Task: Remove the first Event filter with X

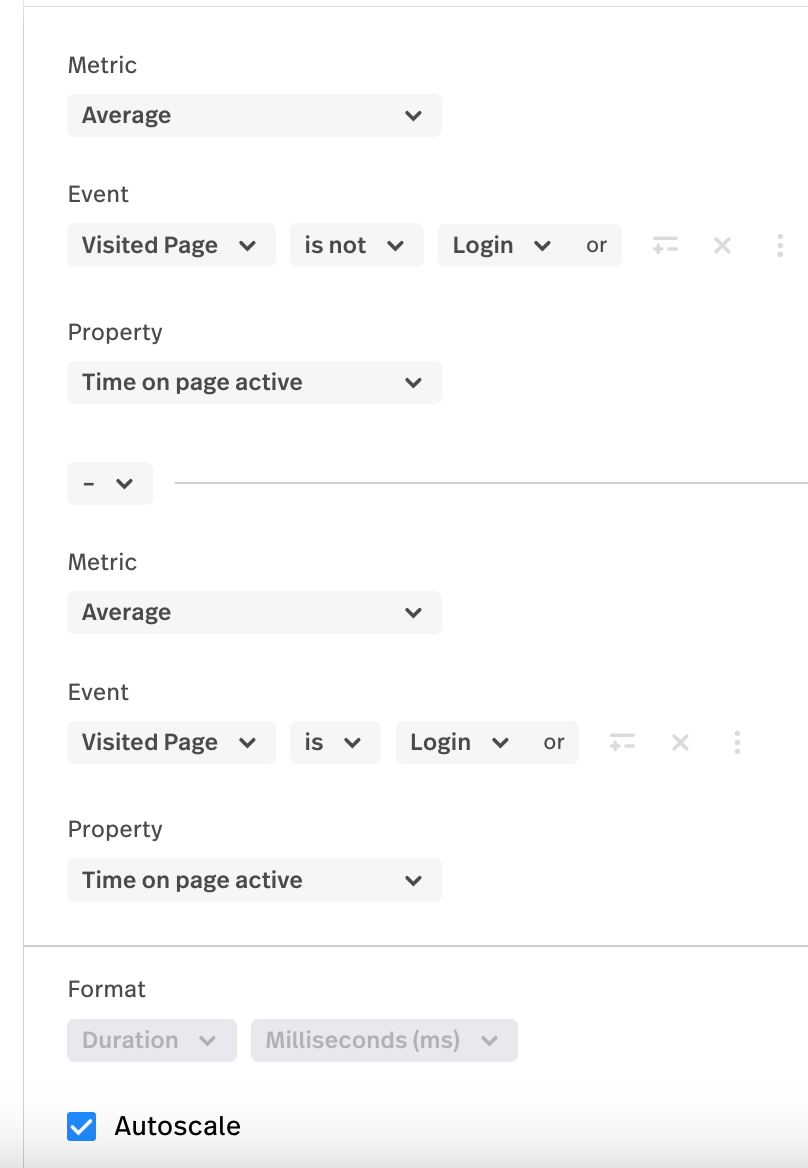Action: 722,245
